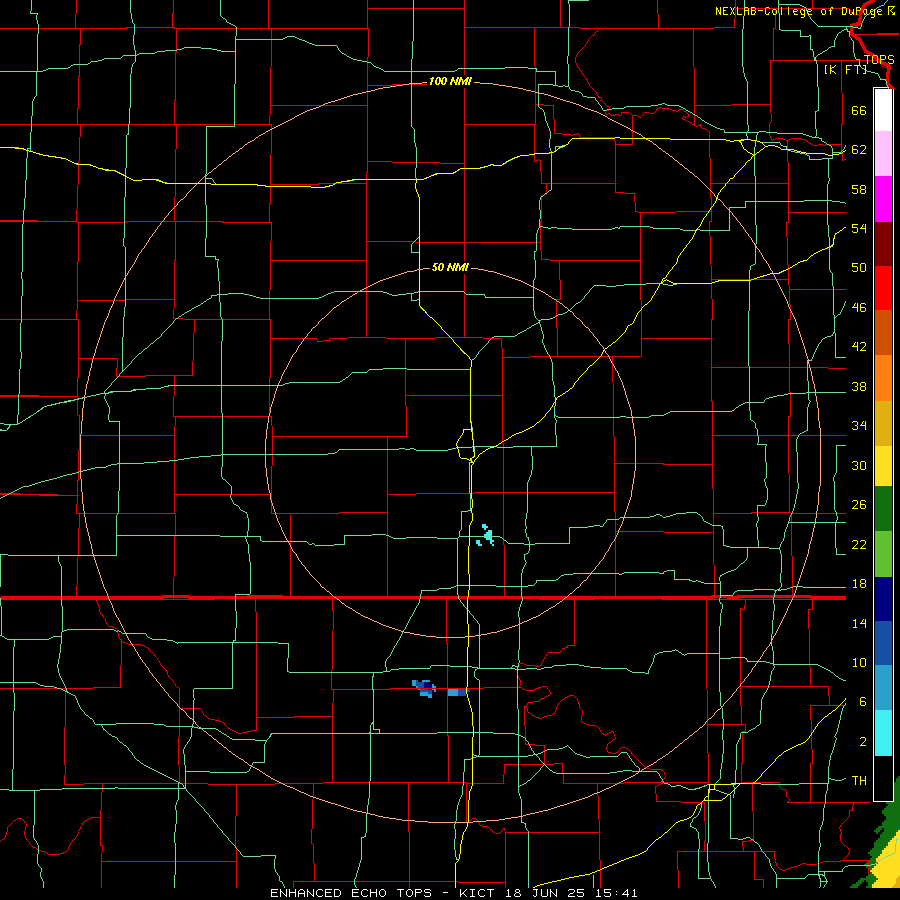Click the blue 10-14 kft legend swatch

(x=883, y=643)
